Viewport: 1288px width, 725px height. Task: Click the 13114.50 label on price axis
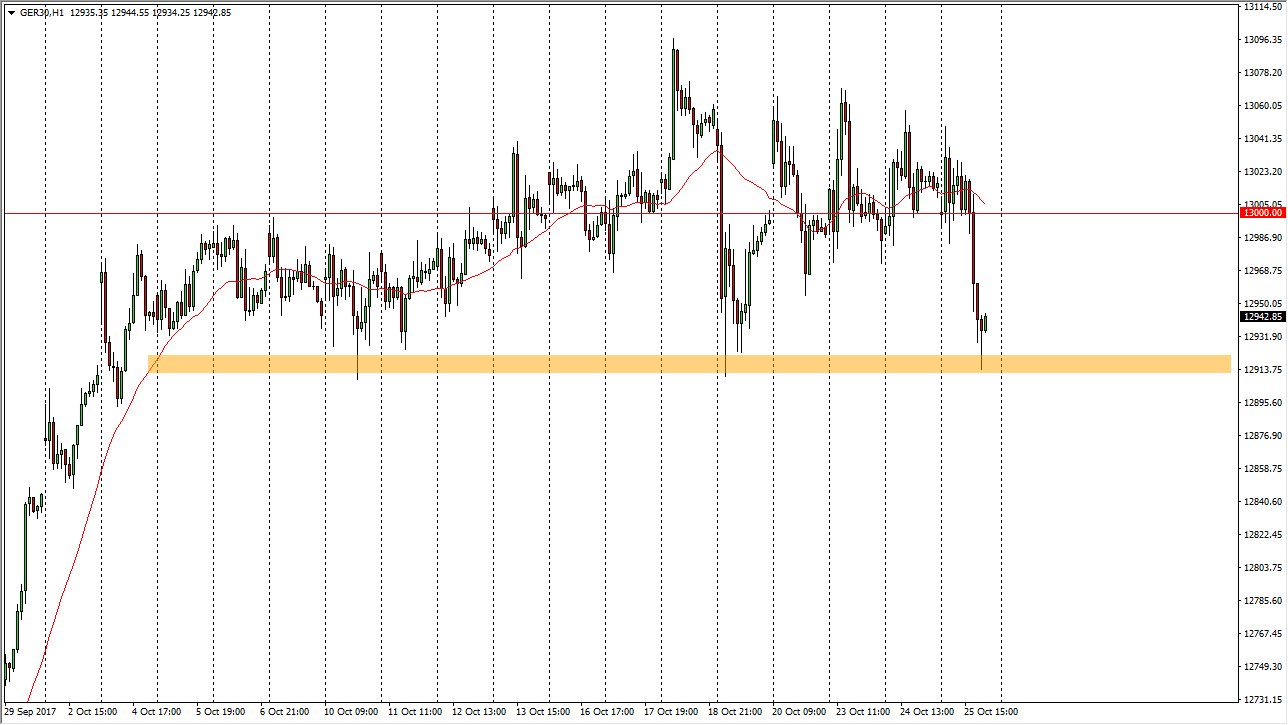1262,7
